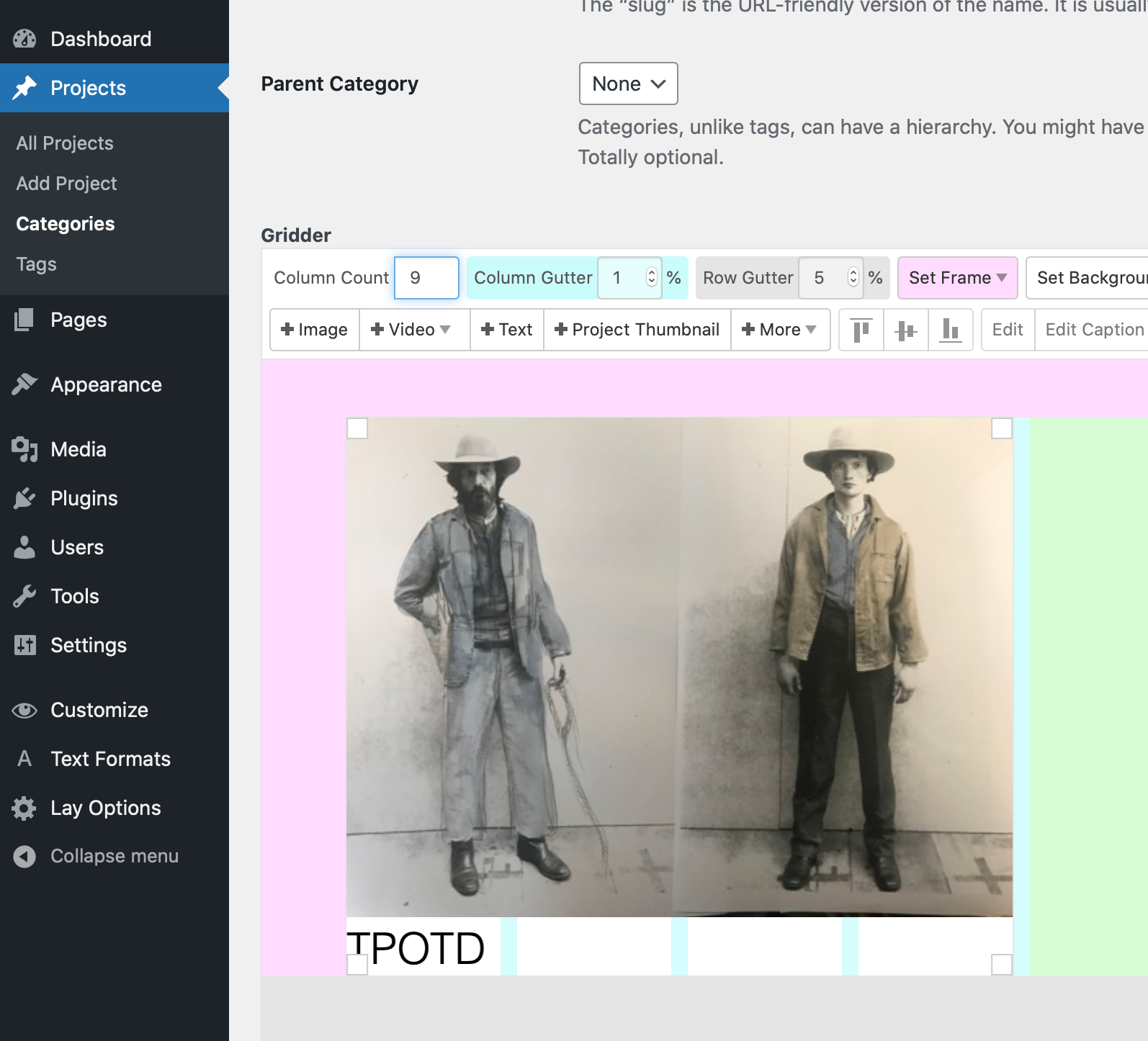The image size is (1148, 1041).
Task: Click the align top icon
Action: 861,330
